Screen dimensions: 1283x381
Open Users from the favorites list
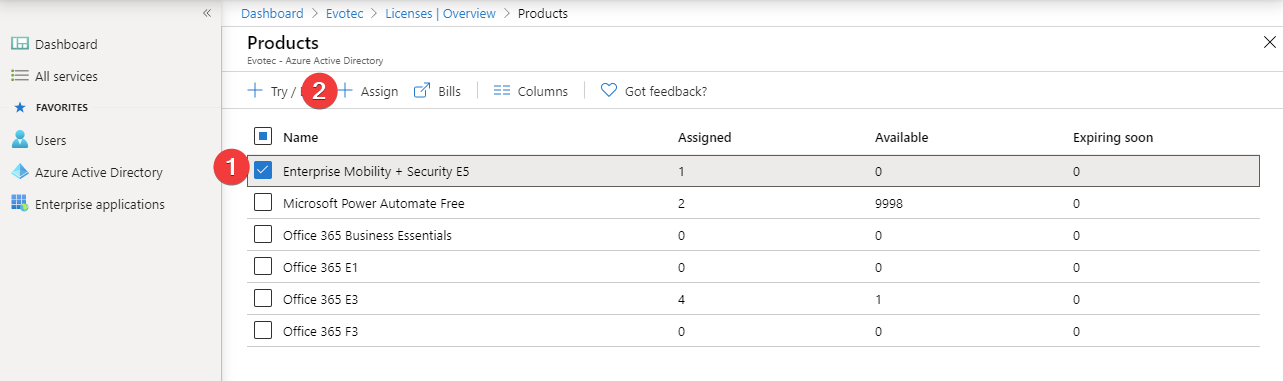tap(50, 140)
